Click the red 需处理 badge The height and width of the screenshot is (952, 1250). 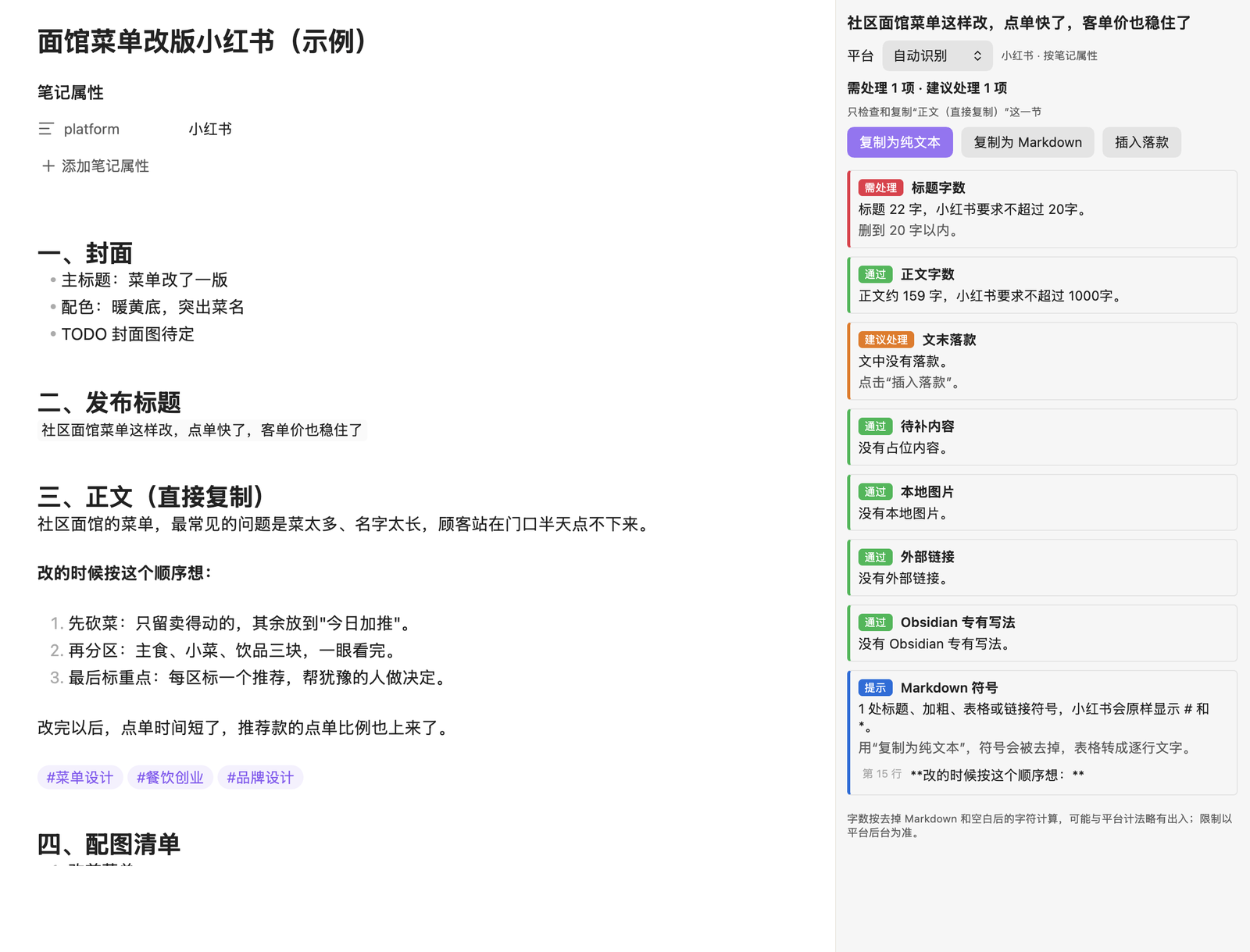(880, 187)
